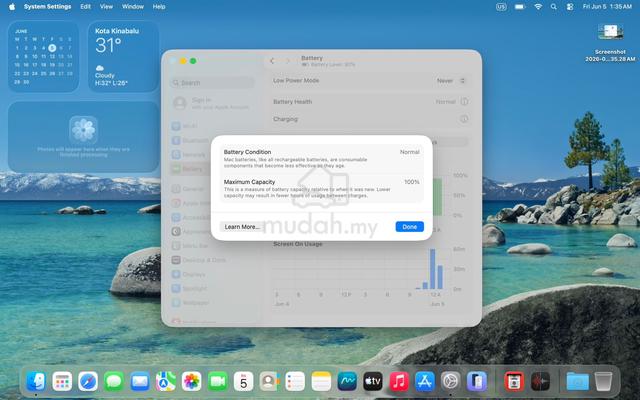Open Maps from the Dock
640x400 pixels.
coord(166,382)
